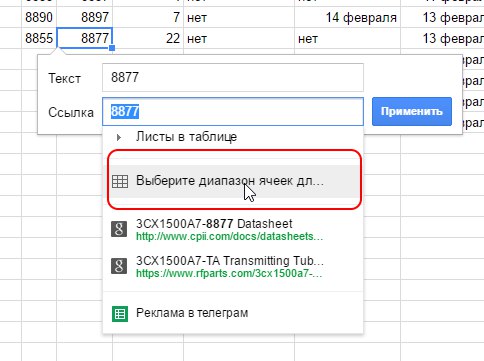Image resolution: width=484 pixels, height=361 pixels.
Task: Click the Применить button
Action: coord(412,111)
